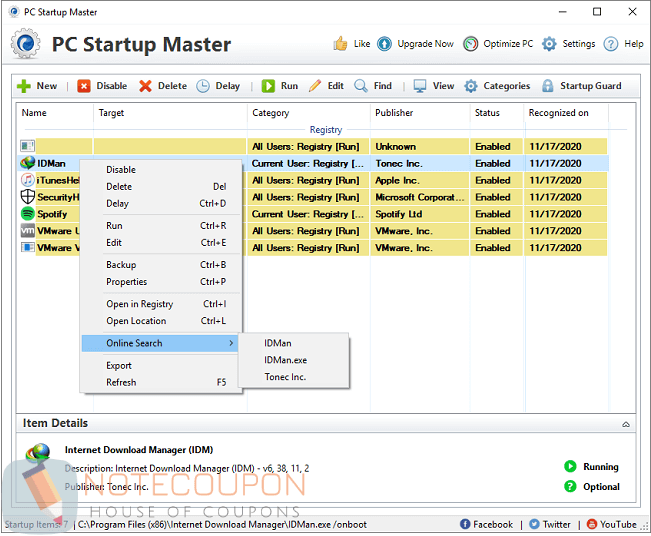Select the Spotify Ltd publisher cell
The image size is (651, 536).
coord(420,214)
